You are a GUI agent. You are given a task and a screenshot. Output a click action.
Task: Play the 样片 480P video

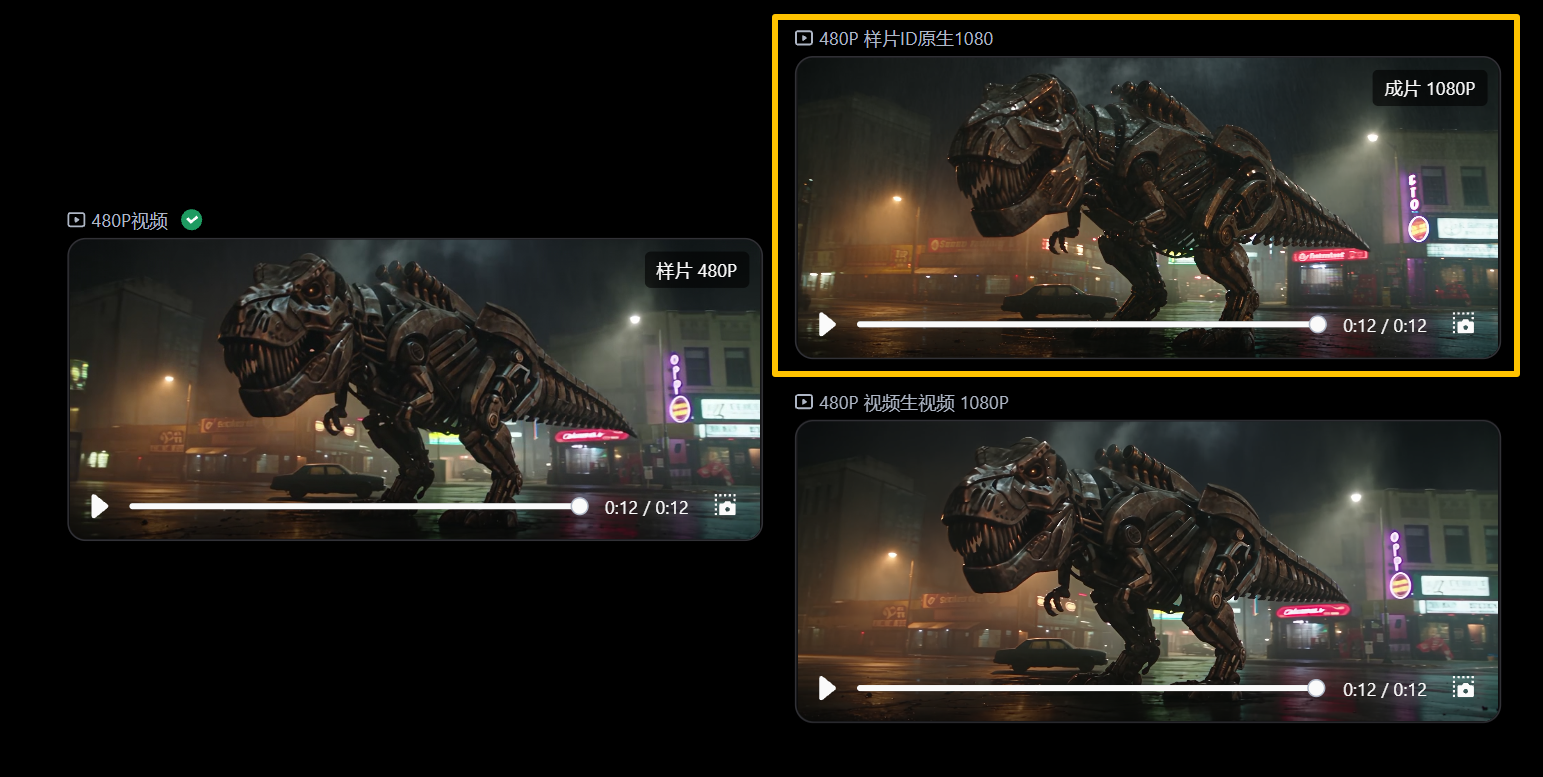pyautogui.click(x=99, y=507)
